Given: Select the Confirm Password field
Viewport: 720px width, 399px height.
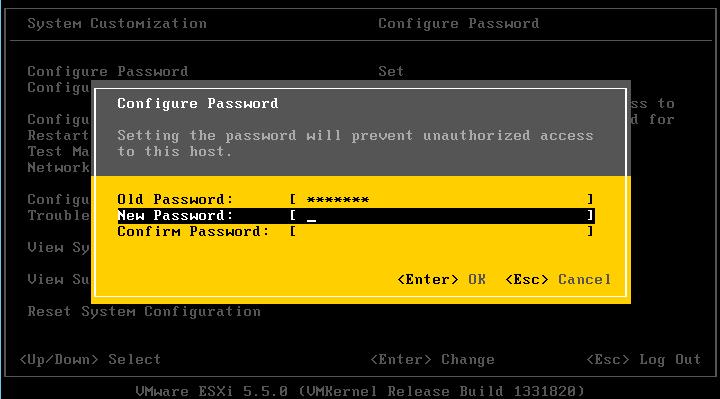Looking at the screenshot, I should 441,231.
